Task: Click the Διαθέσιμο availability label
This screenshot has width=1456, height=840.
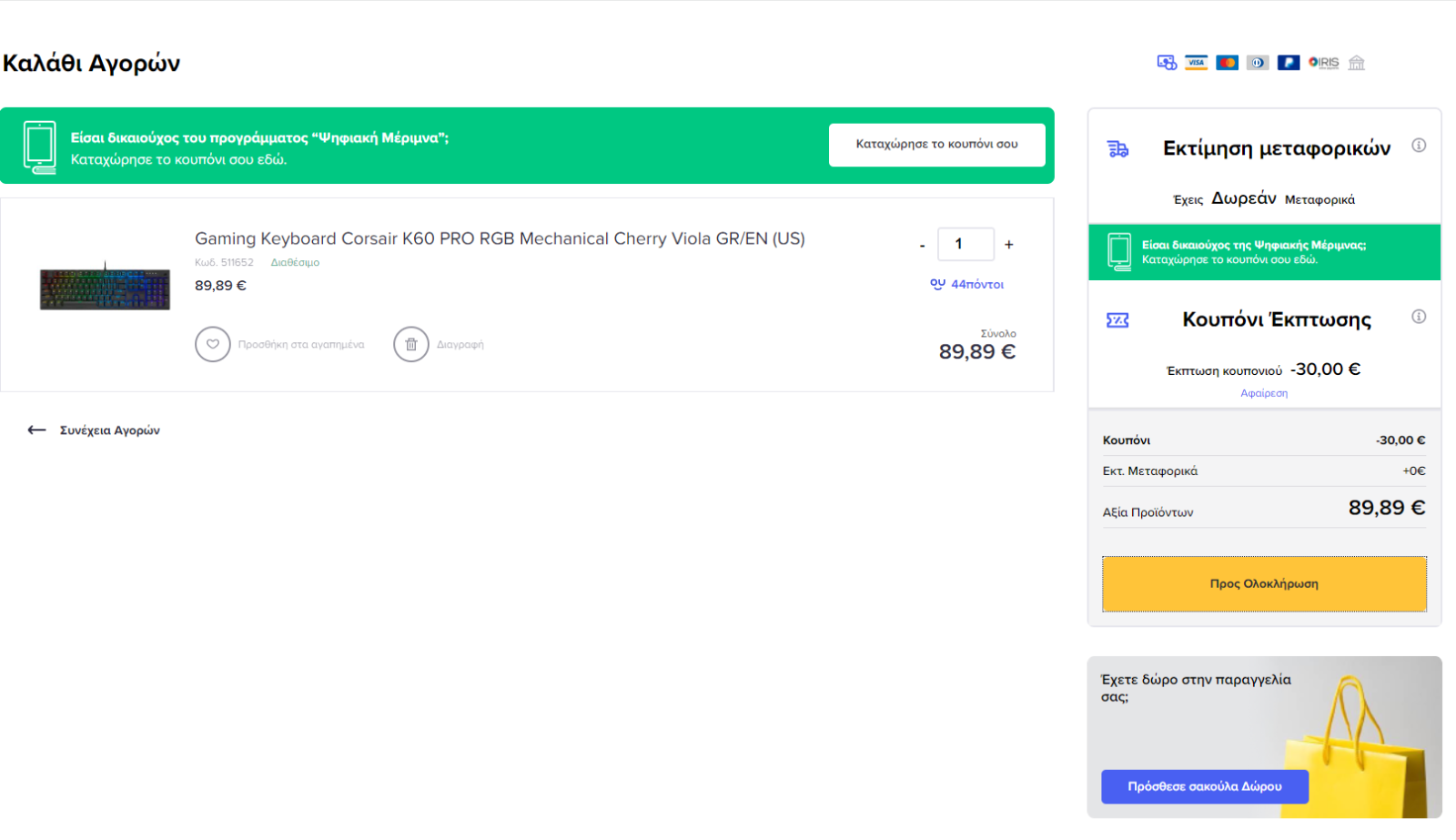Action: click(295, 262)
